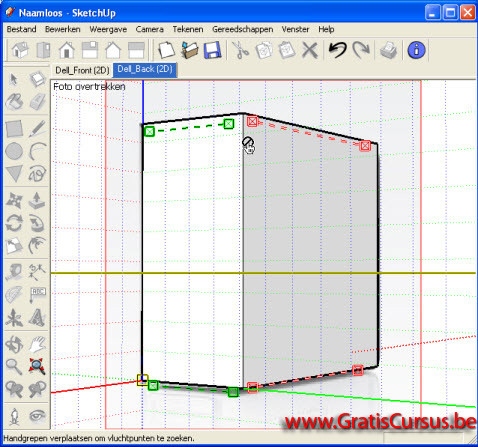The image size is (478, 447).
Task: Pick the Paint Bucket tool
Action: (x=14, y=102)
